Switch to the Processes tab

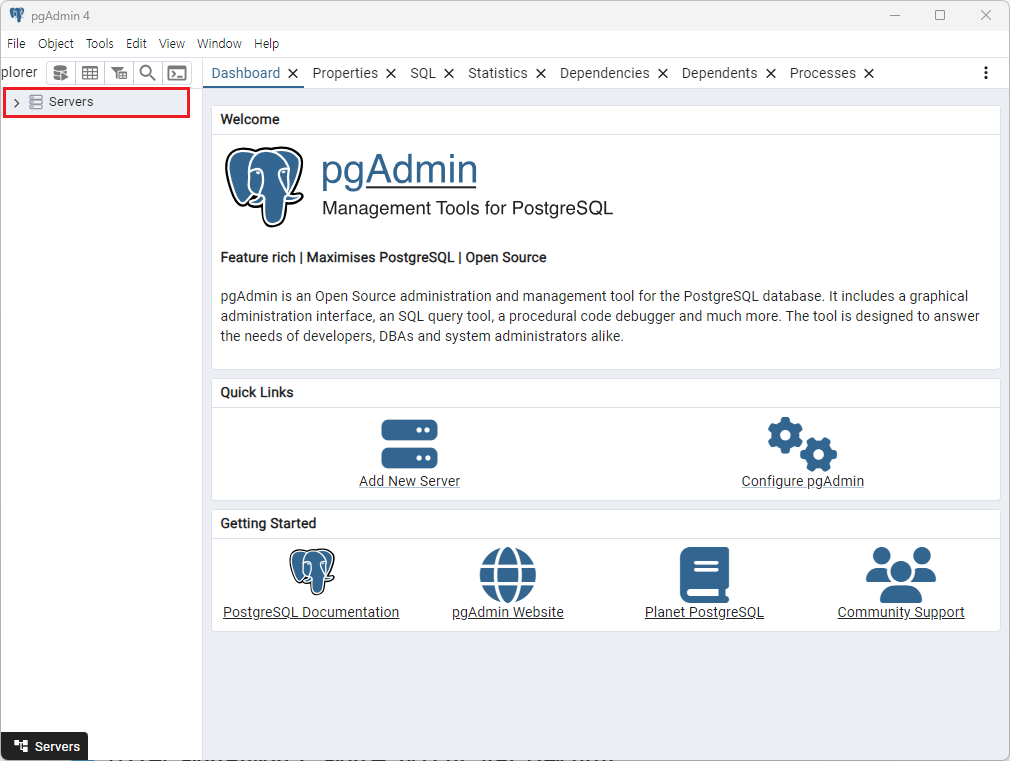[823, 73]
